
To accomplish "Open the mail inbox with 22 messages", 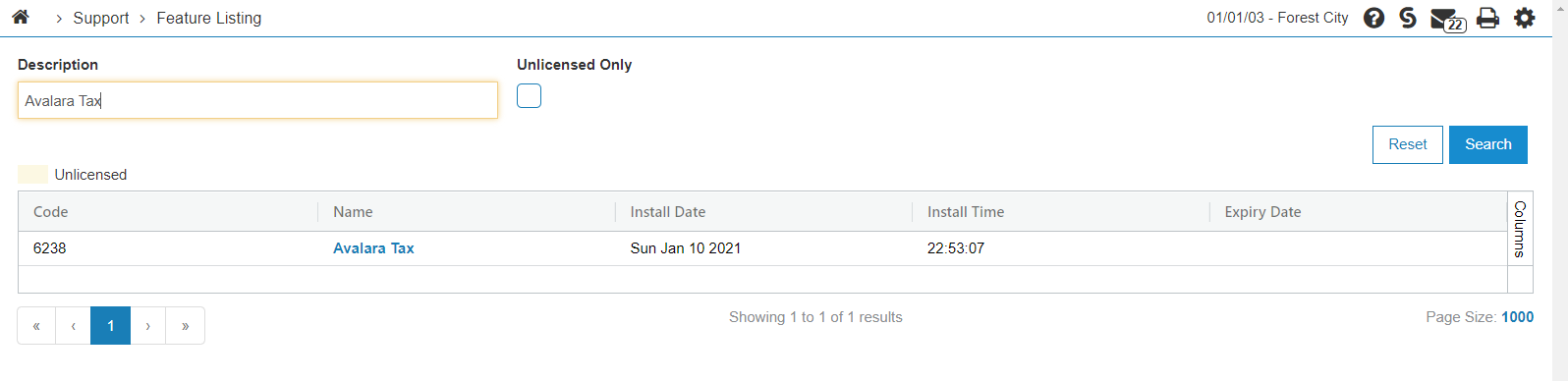I will pos(1447,19).
